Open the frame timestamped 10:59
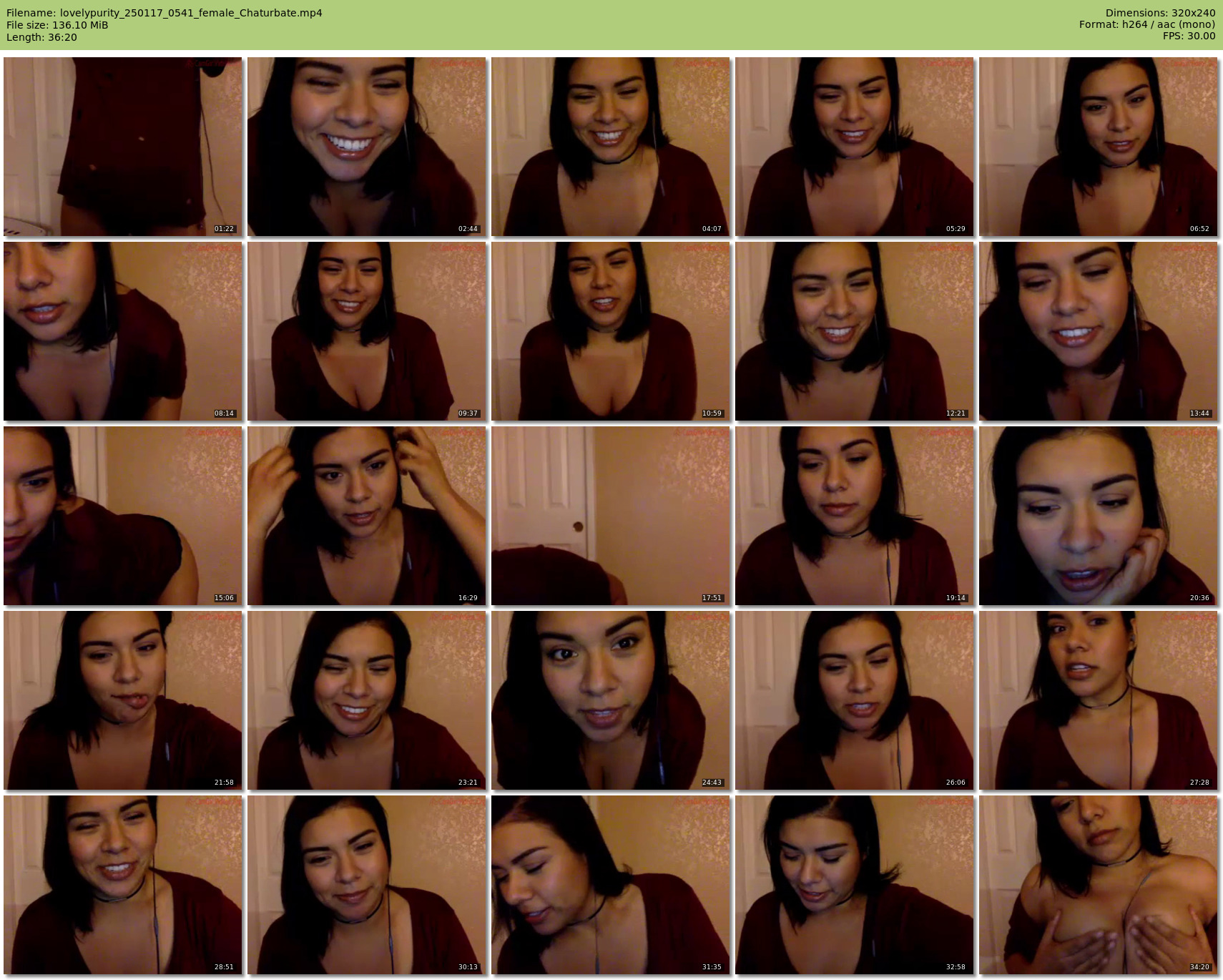 [x=610, y=331]
